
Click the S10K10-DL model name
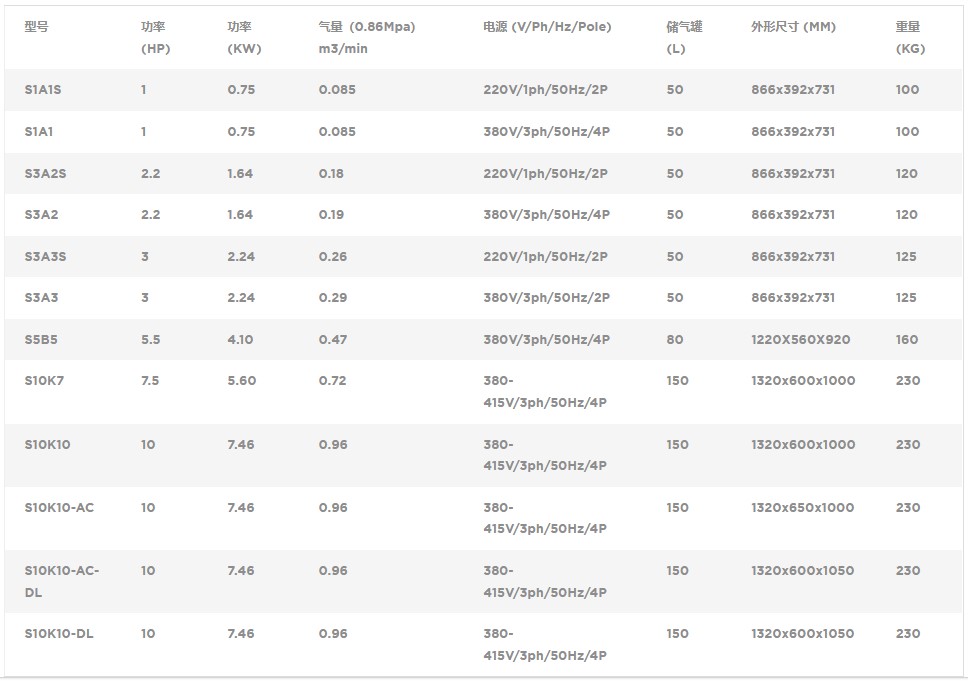[x=59, y=634]
